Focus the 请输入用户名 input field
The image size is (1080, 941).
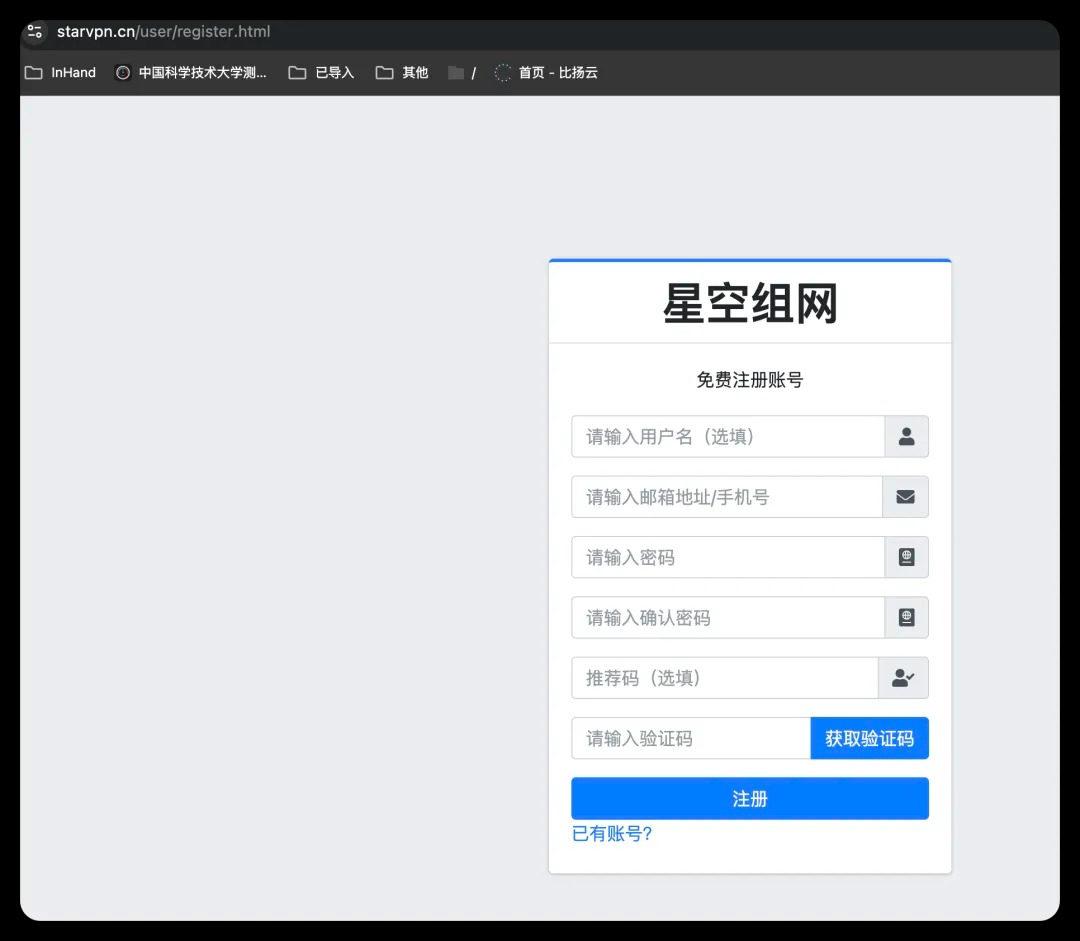click(x=727, y=437)
